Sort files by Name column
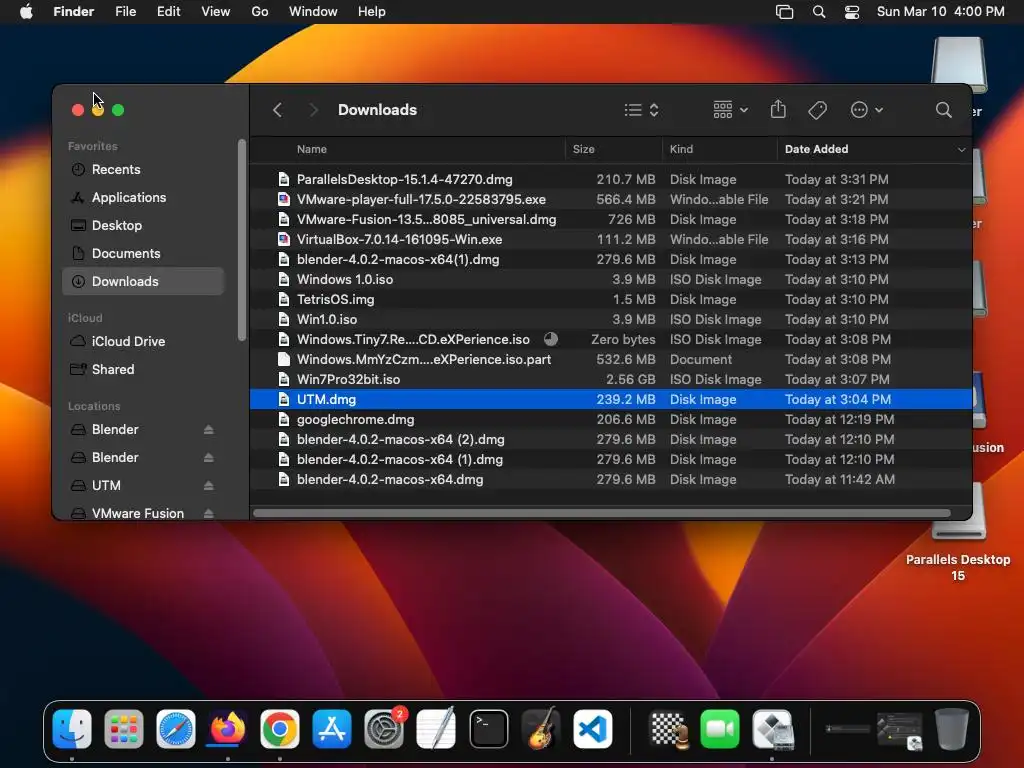This screenshot has height=768, width=1024. point(312,150)
